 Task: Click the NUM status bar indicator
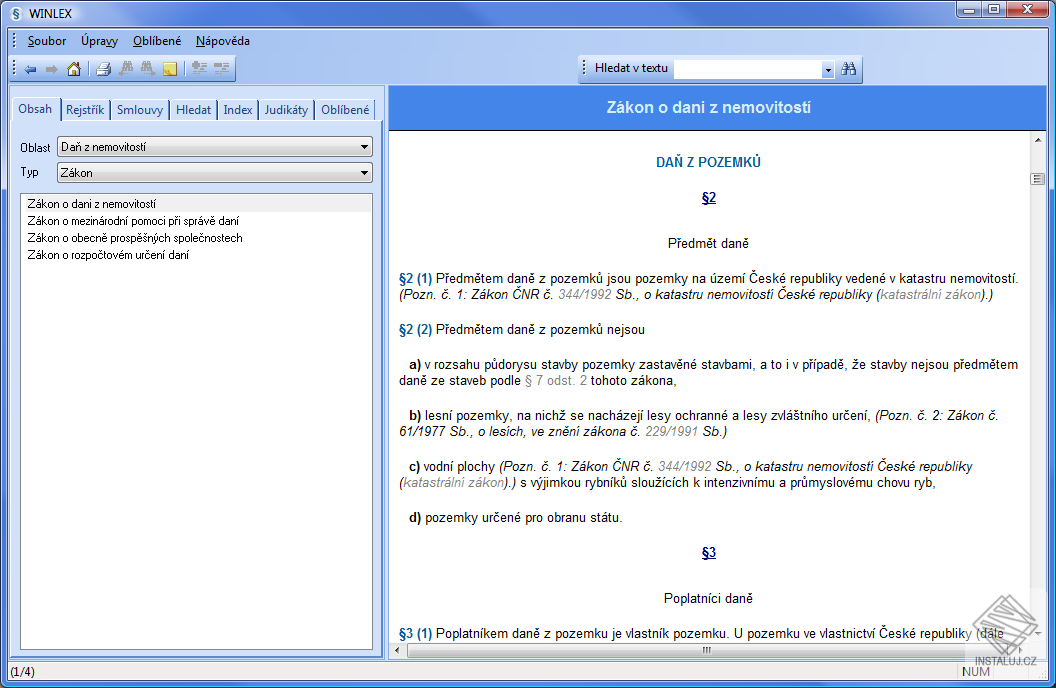976,672
